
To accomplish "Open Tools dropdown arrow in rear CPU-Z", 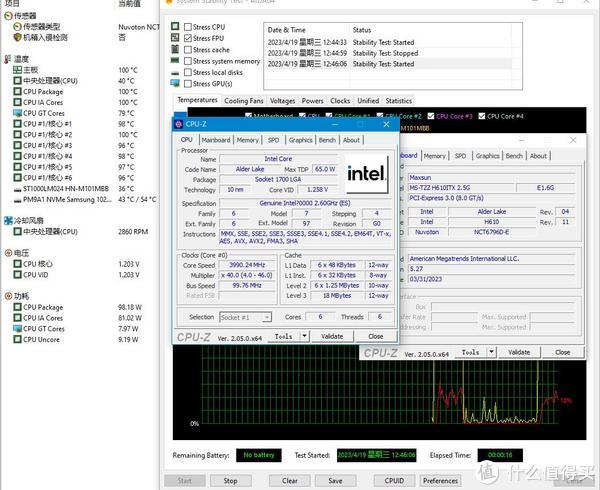I will click(x=491, y=352).
